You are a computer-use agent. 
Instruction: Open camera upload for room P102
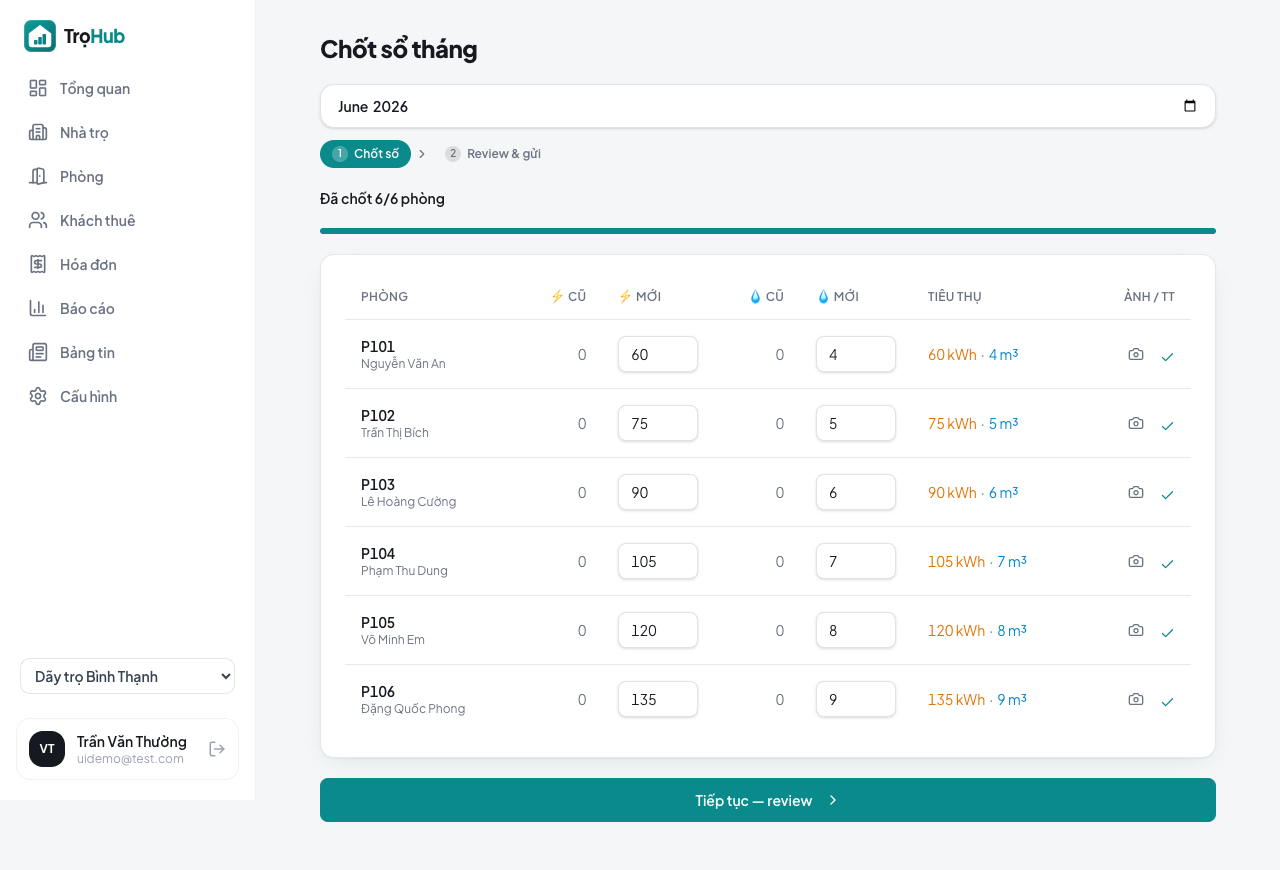click(1136, 423)
